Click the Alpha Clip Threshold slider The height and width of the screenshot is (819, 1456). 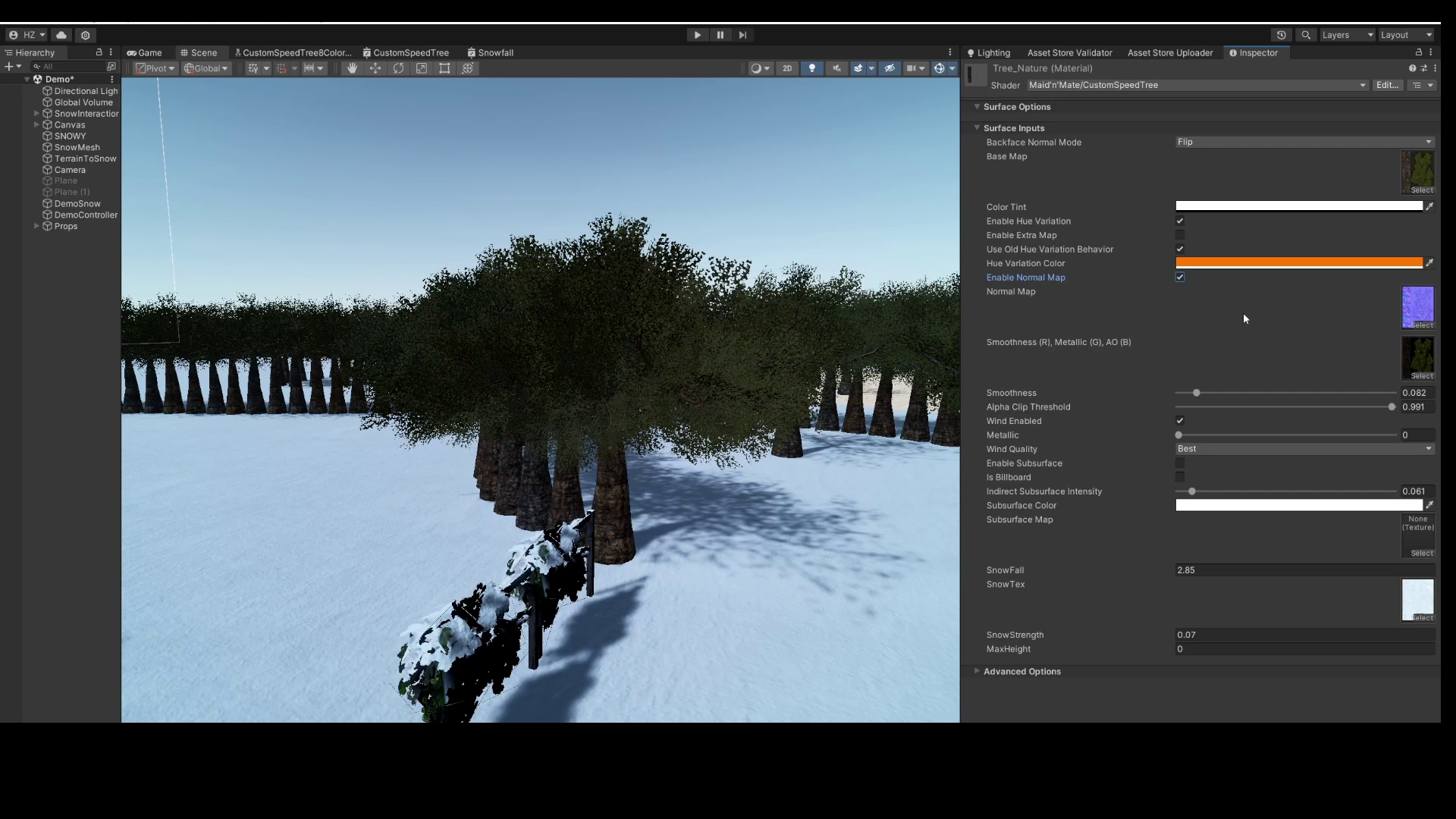tap(1285, 407)
